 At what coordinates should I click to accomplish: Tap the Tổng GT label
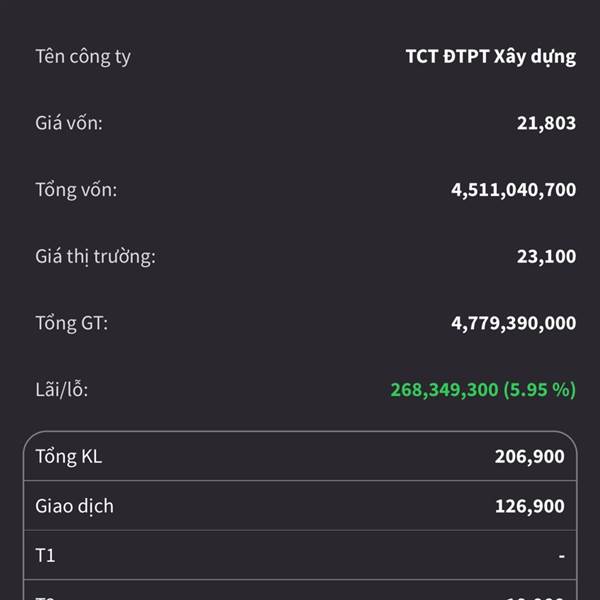tap(71, 323)
